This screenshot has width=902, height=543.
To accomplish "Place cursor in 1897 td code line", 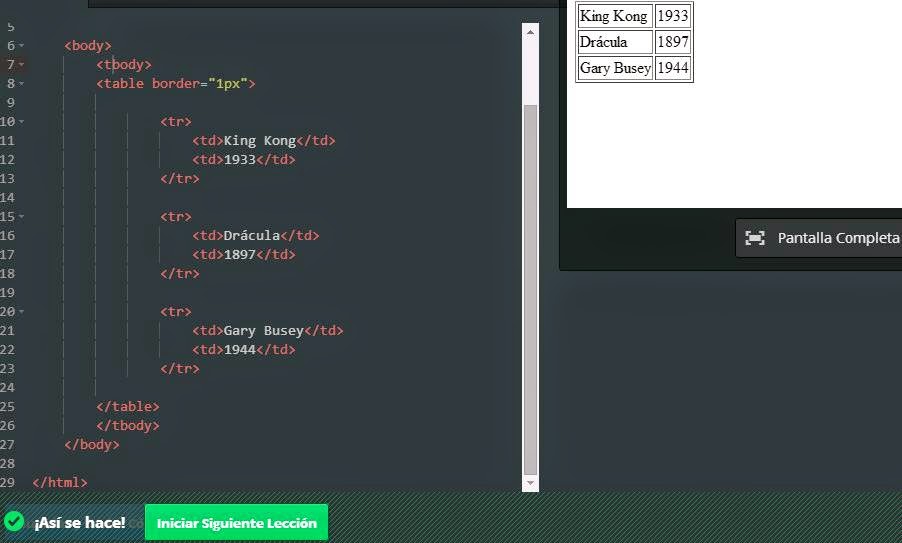I will (243, 254).
